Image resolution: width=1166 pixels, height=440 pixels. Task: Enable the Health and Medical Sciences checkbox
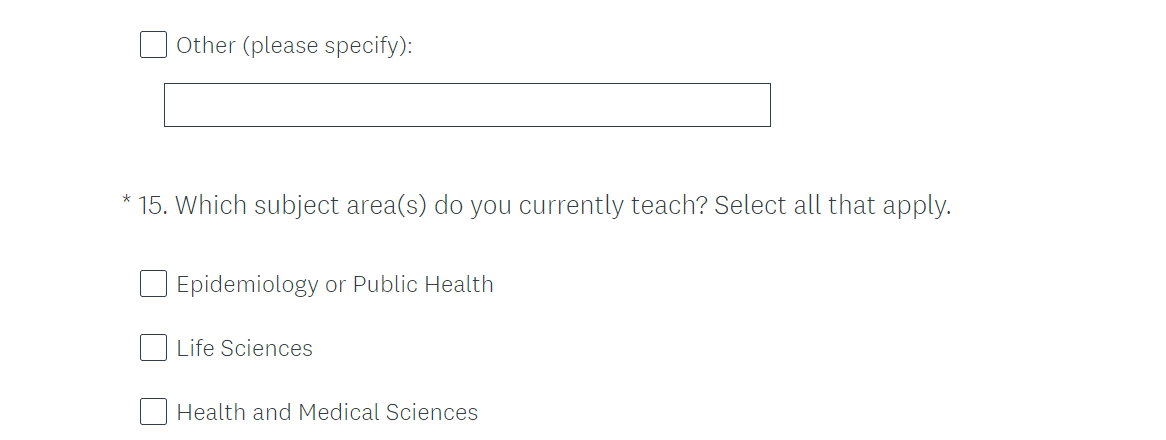tap(153, 412)
